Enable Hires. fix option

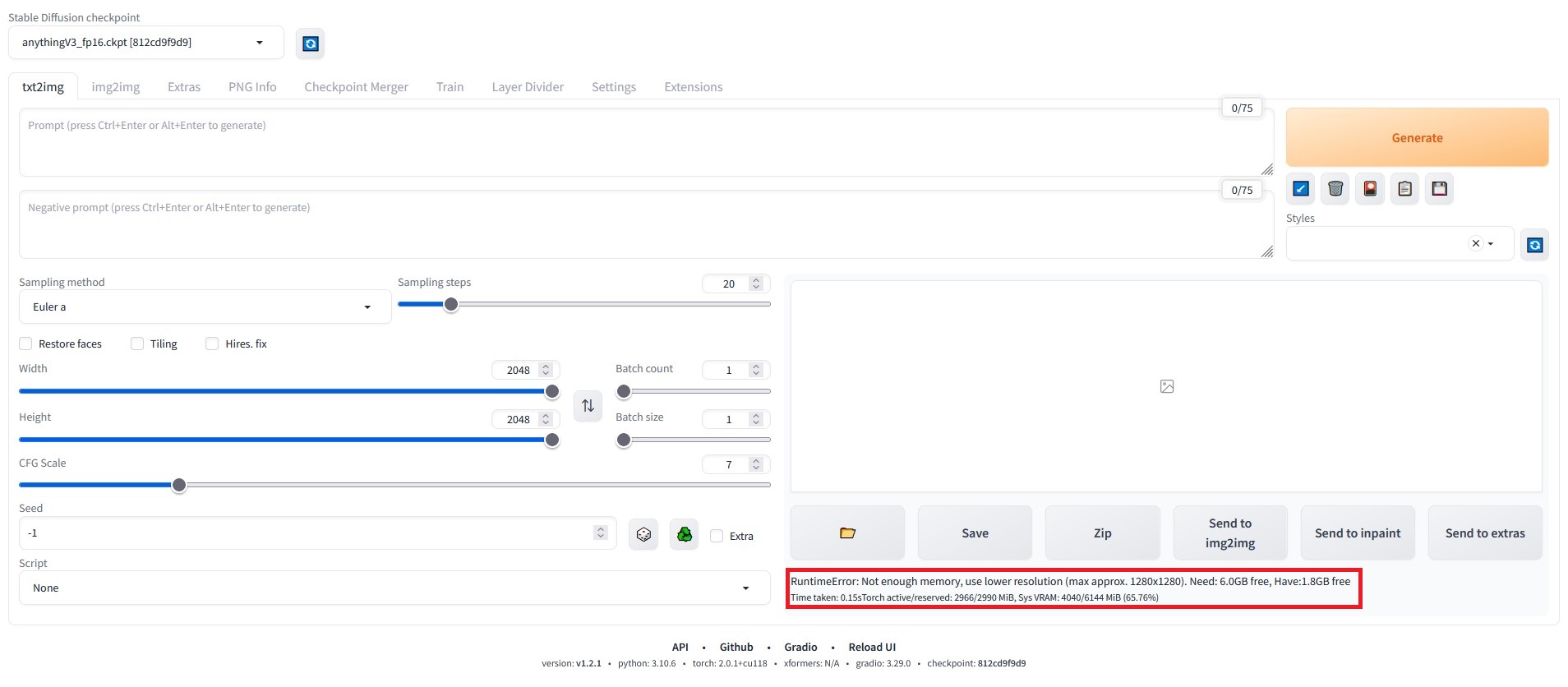[x=212, y=343]
